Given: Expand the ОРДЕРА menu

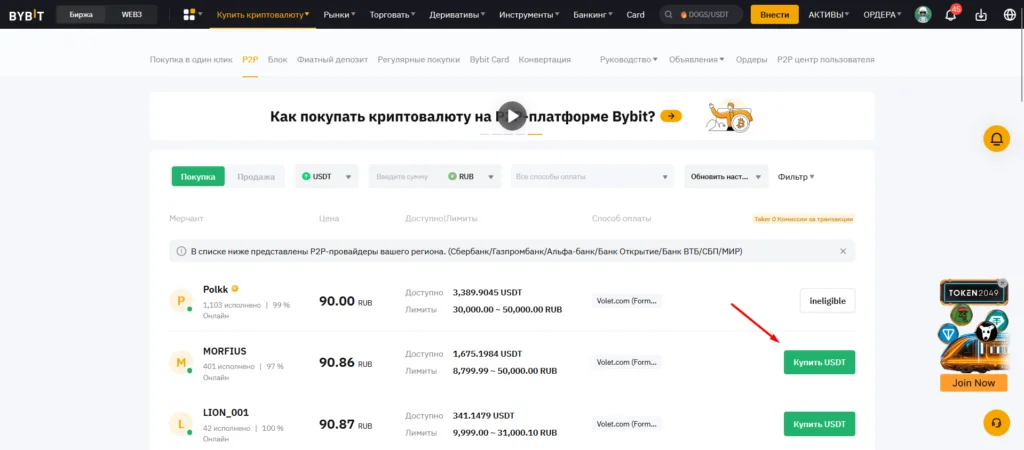Looking at the screenshot, I should tap(882, 14).
